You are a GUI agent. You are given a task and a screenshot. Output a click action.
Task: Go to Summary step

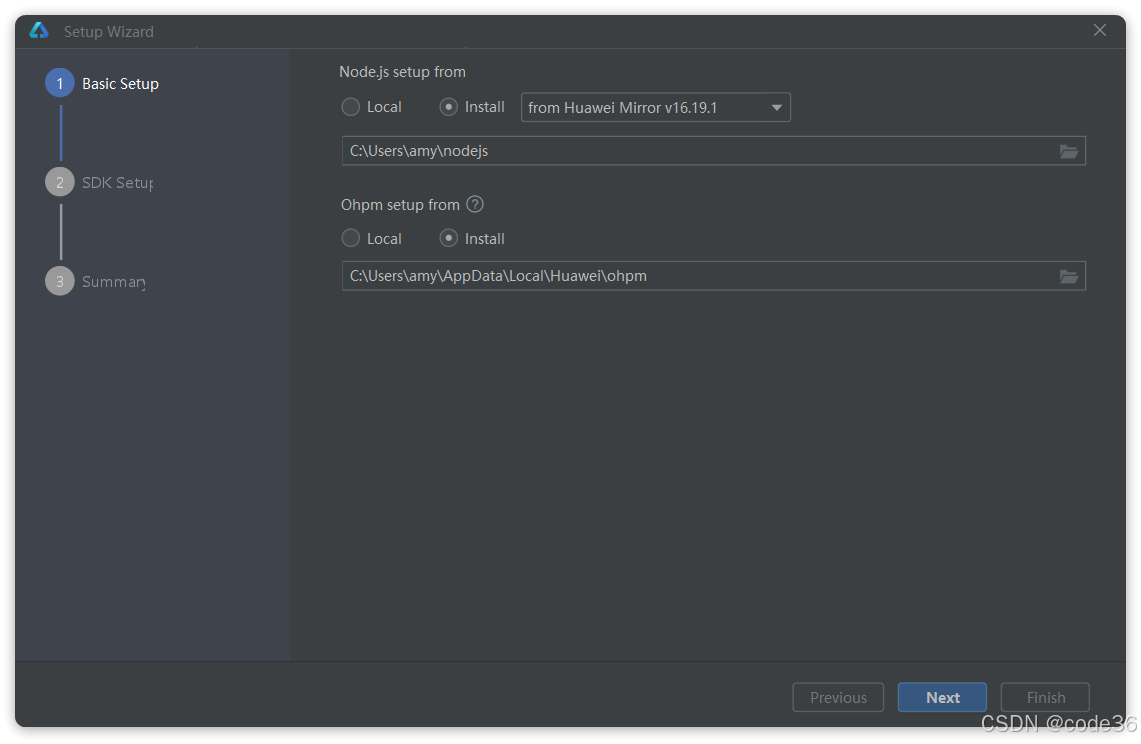[95, 282]
